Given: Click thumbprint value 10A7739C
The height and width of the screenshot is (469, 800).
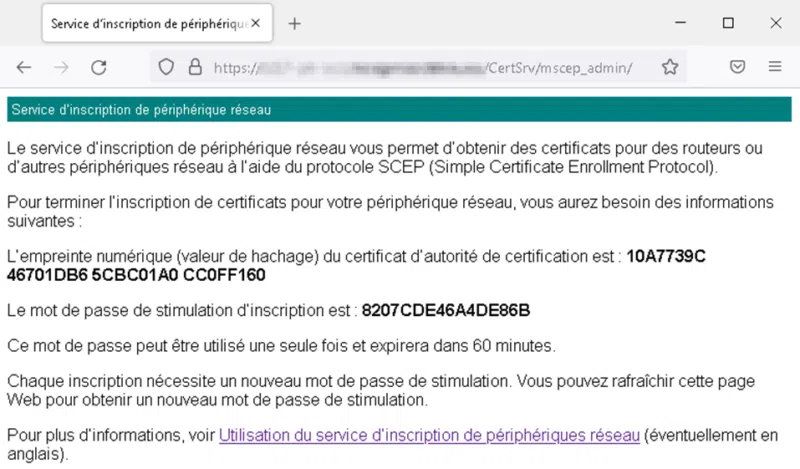Looking at the screenshot, I should point(666,256).
